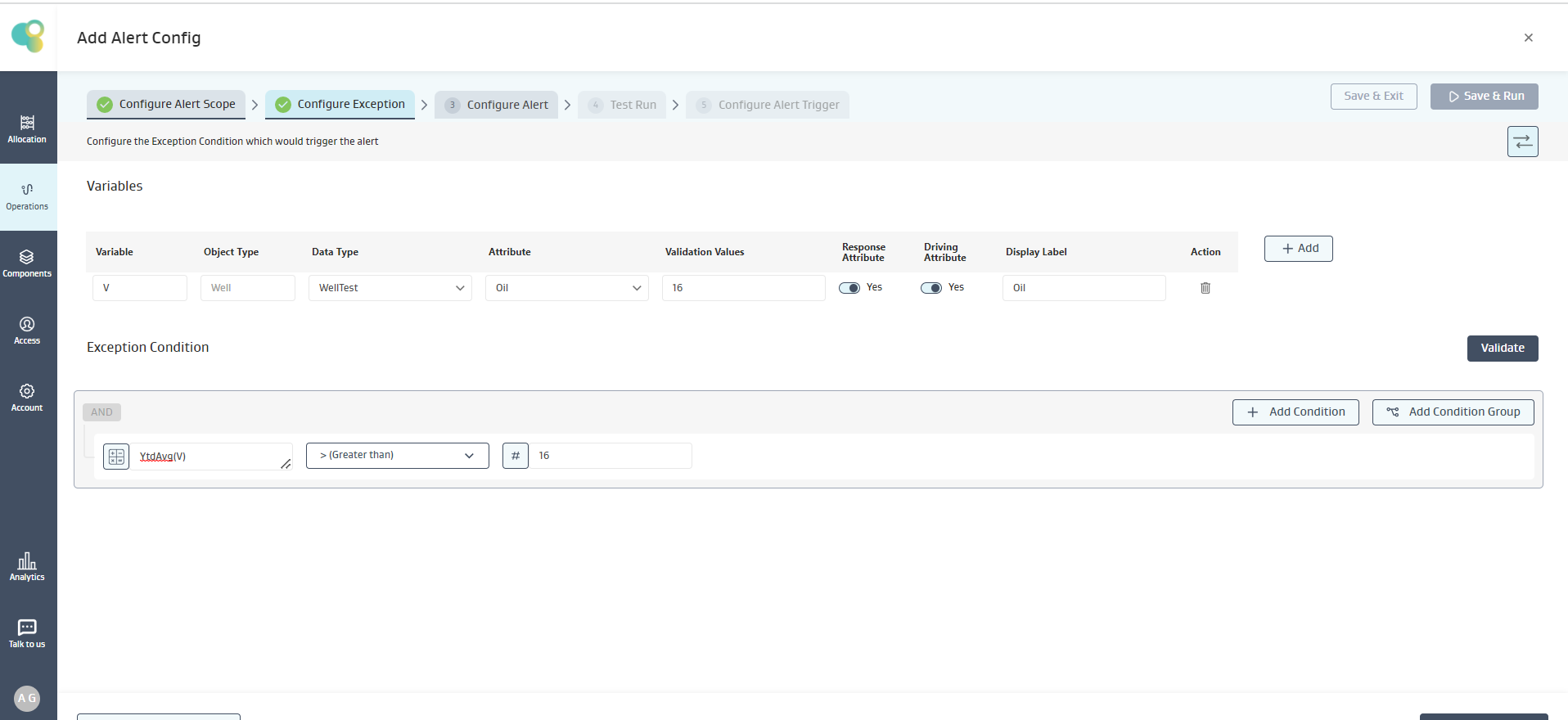
Task: Toggle the Response Attribute switch
Action: 849,288
